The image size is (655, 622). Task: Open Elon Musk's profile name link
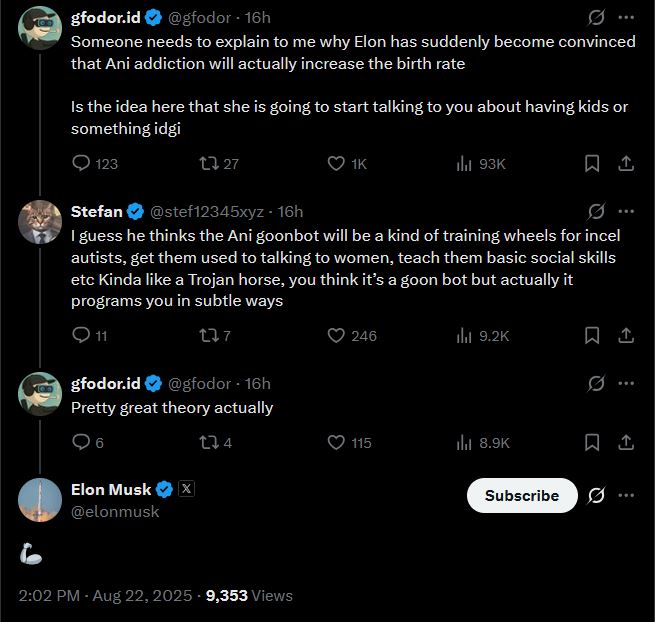click(x=111, y=489)
